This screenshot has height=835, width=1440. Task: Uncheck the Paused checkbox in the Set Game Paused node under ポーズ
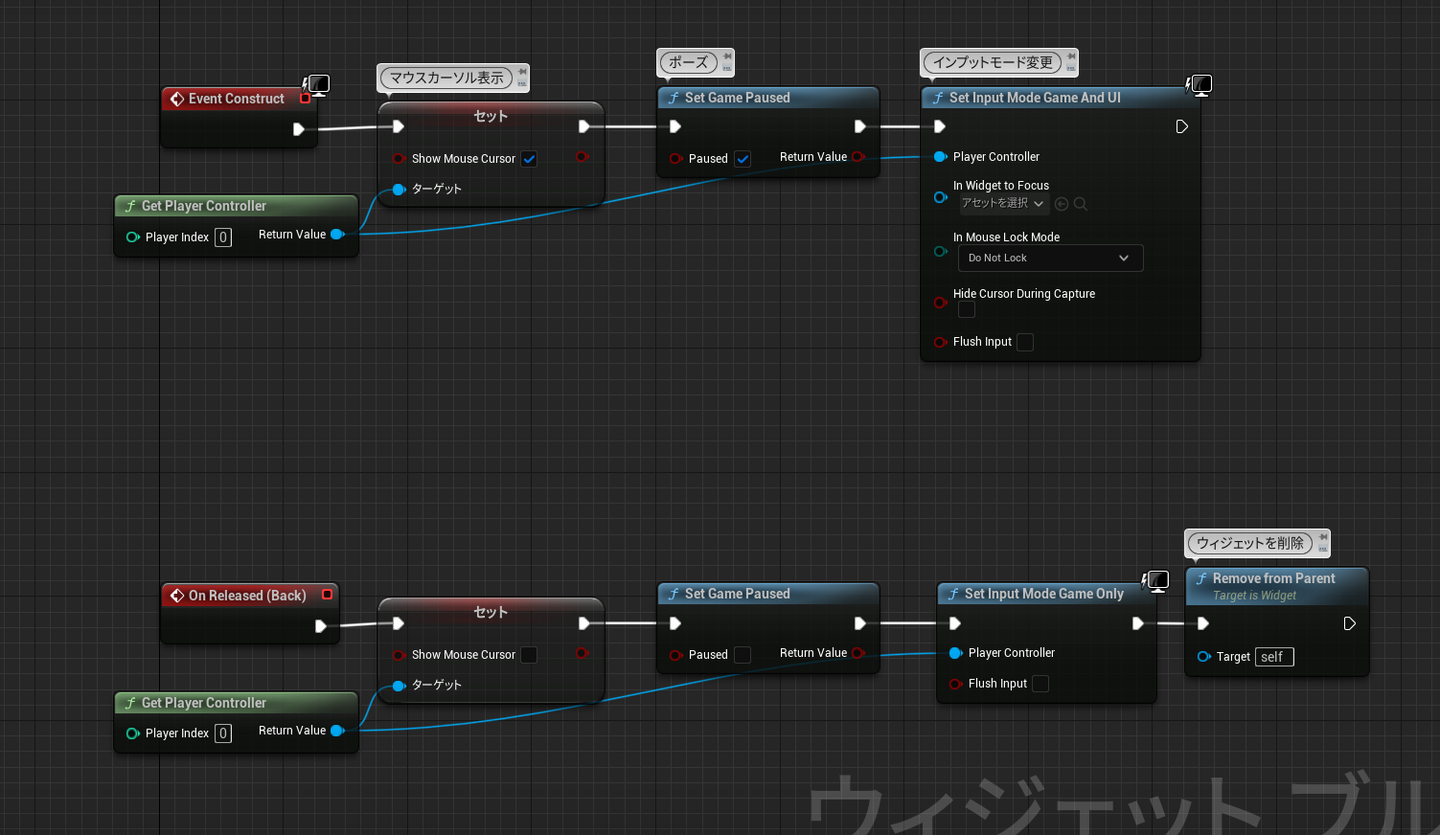(x=742, y=159)
